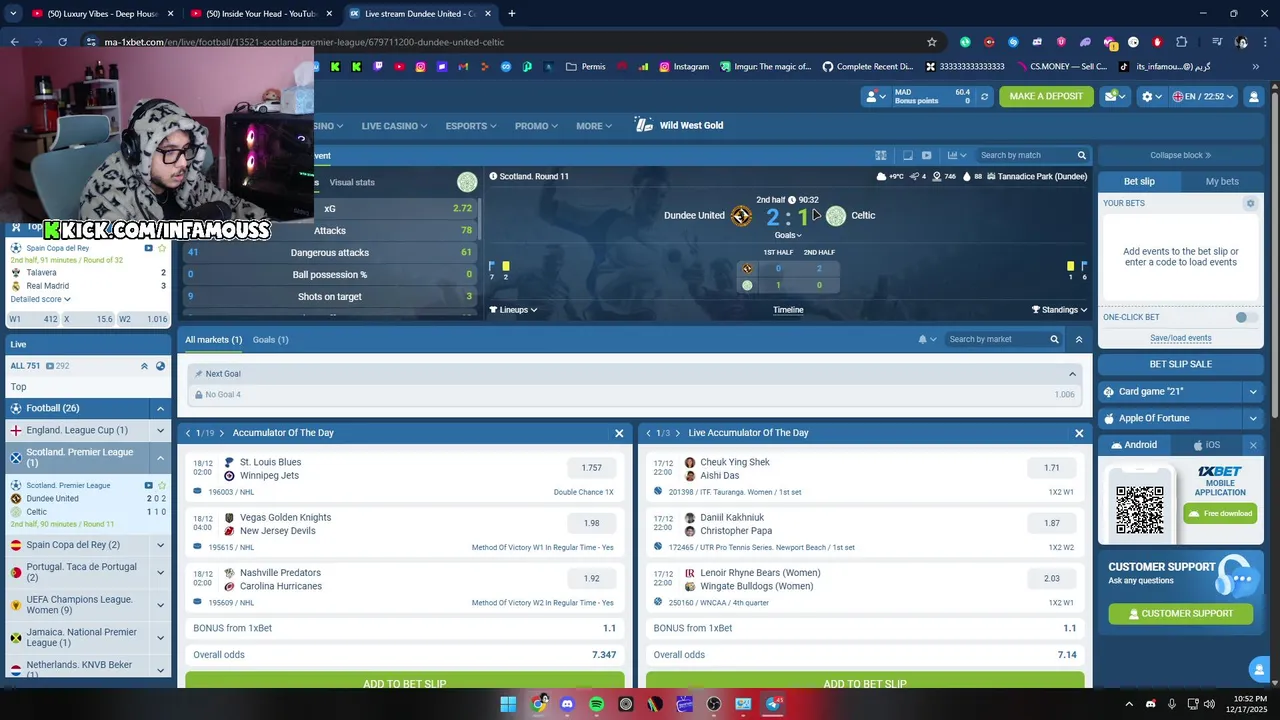Switch to the My bets tab

(1222, 182)
